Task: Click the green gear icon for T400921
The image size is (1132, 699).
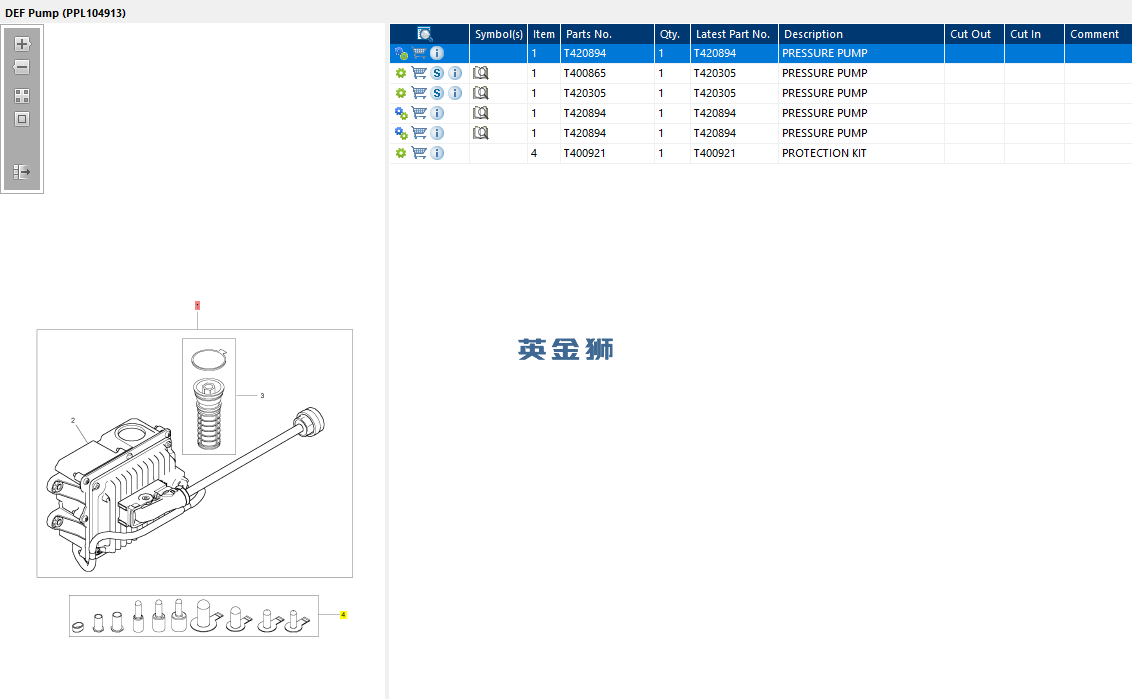Action: [401, 153]
